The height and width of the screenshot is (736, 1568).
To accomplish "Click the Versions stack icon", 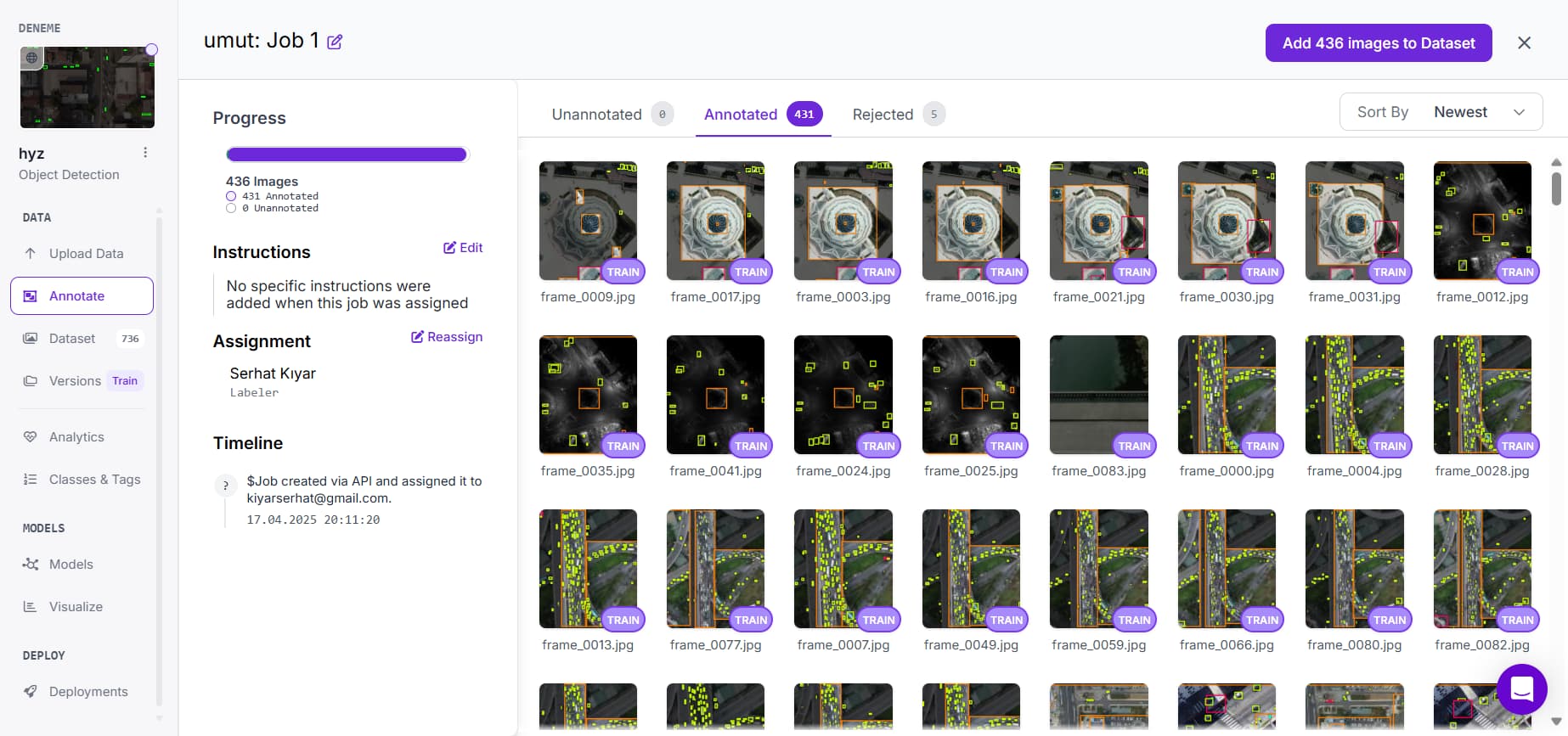I will 31,380.
